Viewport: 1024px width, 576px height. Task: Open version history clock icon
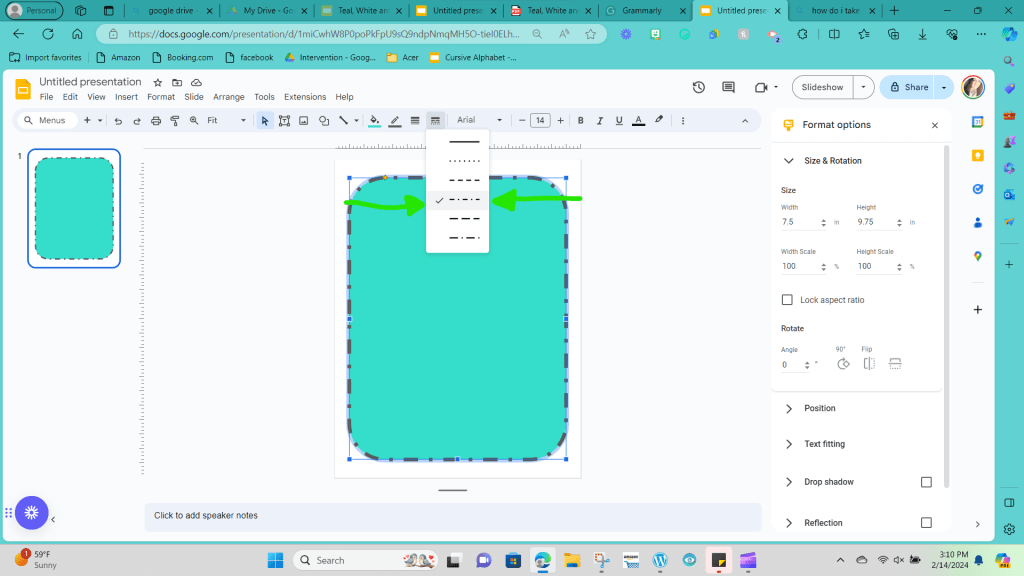[699, 87]
